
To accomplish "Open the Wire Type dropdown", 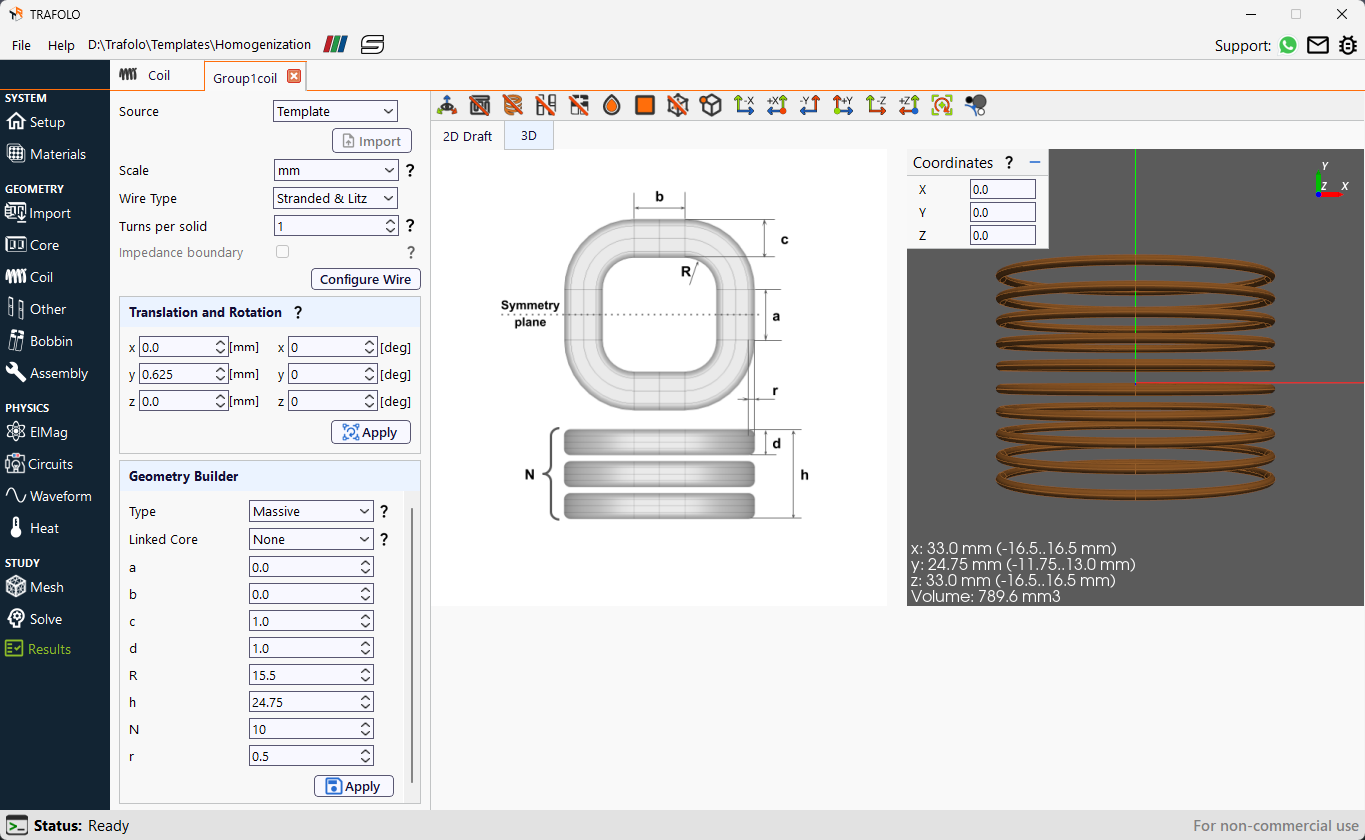I will coord(335,198).
